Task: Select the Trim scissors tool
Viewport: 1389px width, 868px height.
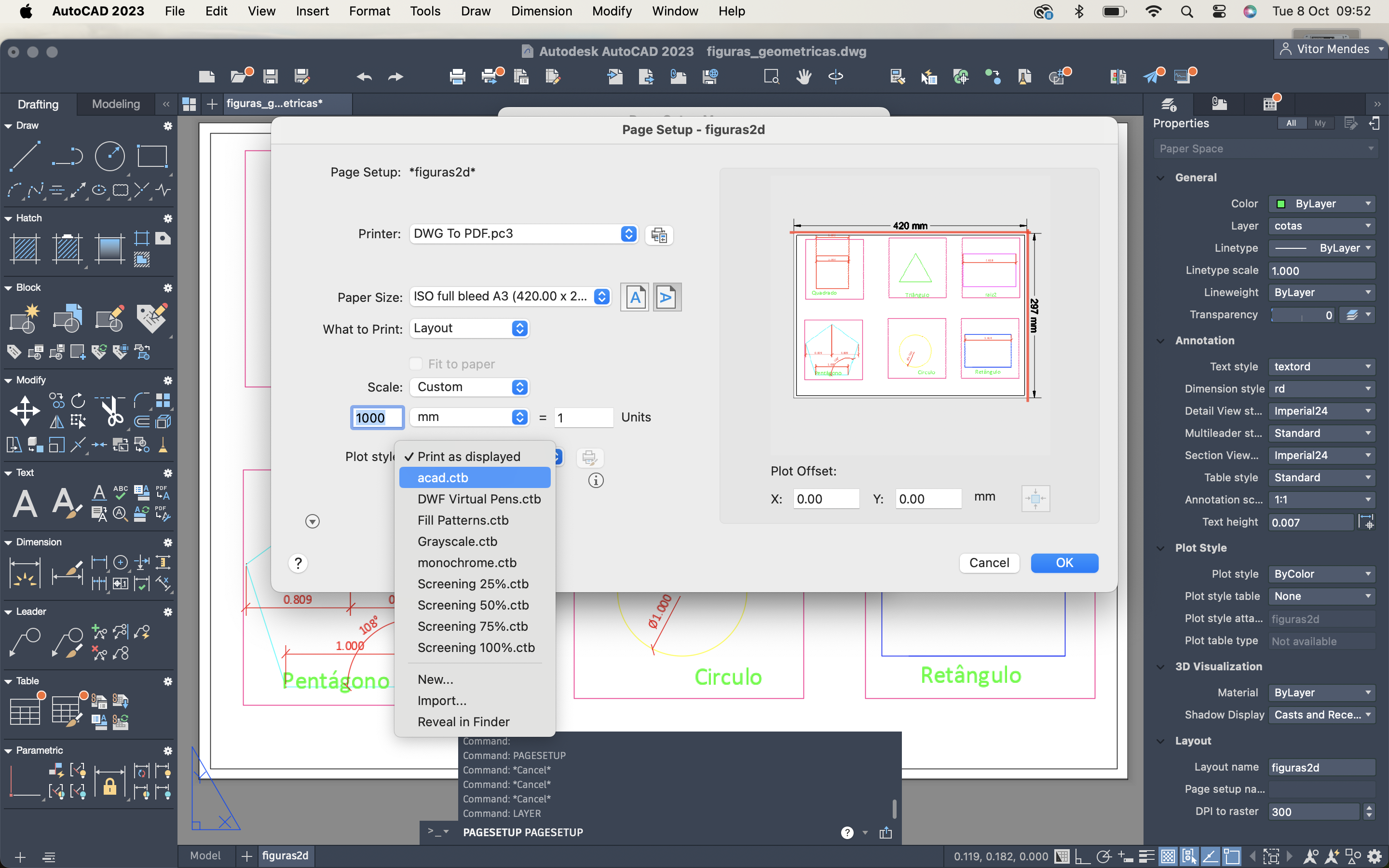Action: pos(111,410)
